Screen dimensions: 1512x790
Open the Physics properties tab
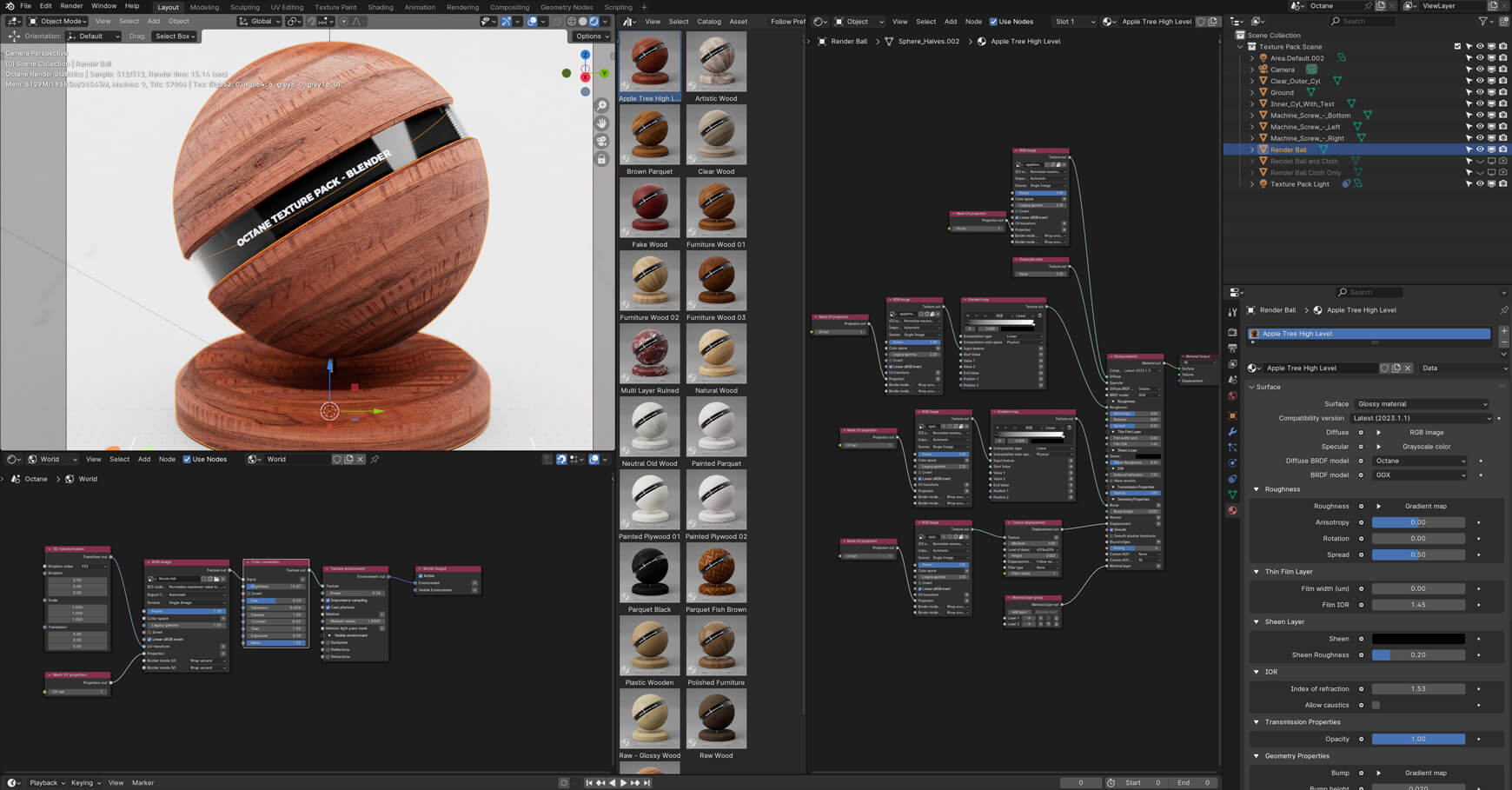(1232, 463)
